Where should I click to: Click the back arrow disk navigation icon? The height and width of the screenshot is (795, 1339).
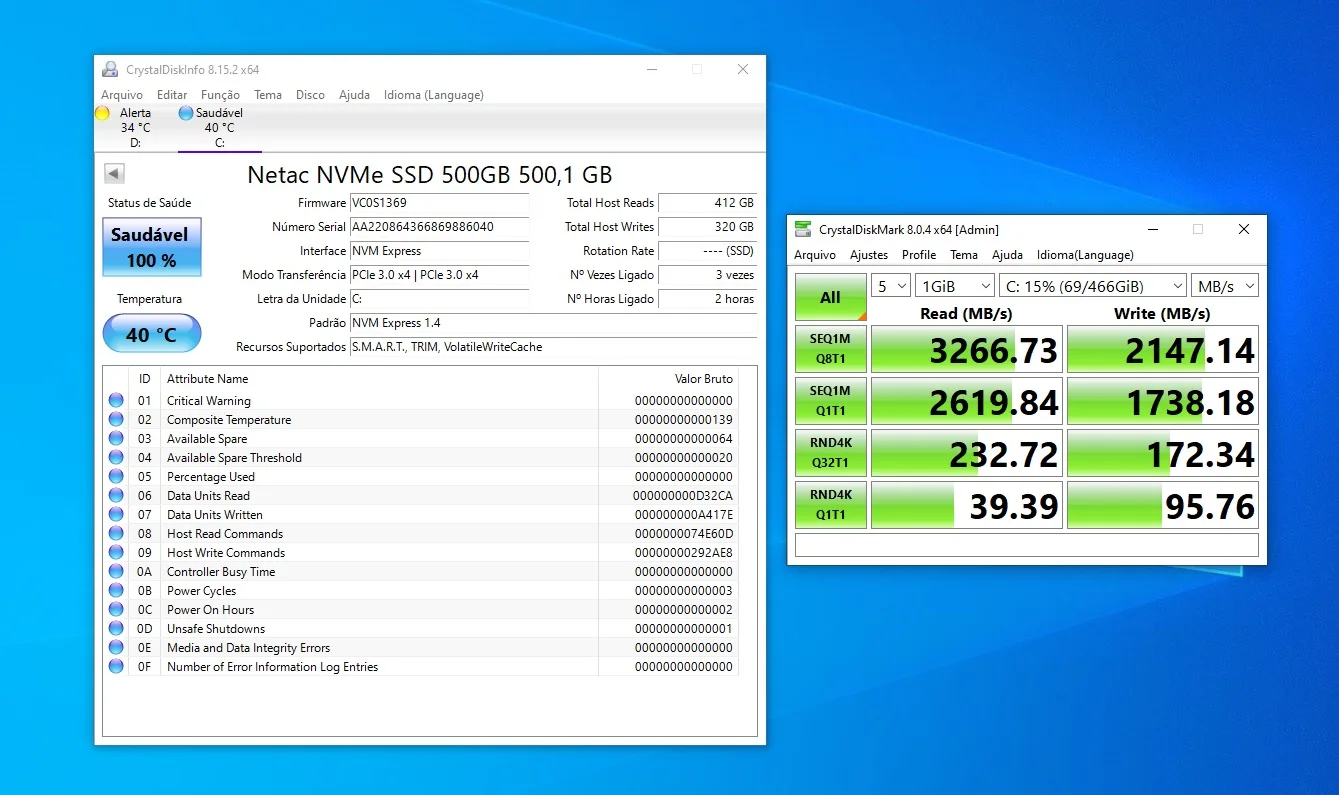tap(114, 173)
